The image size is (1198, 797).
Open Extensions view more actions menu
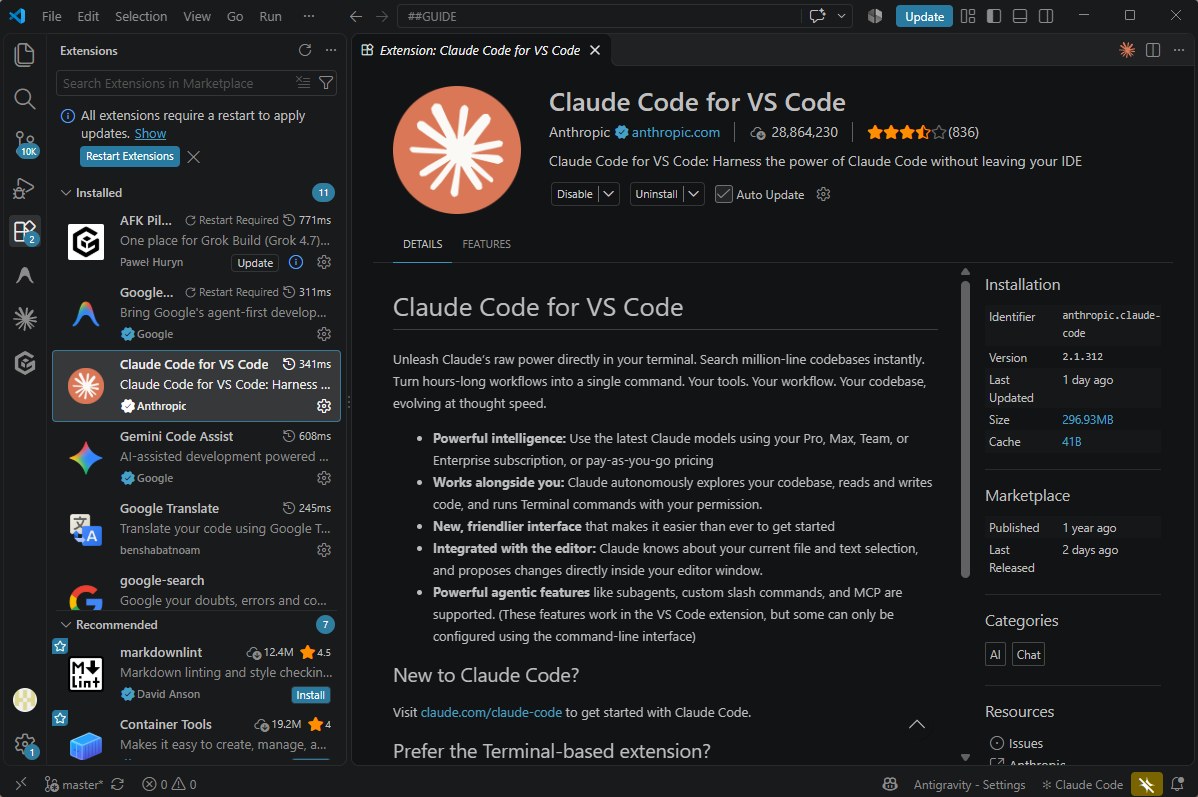tap(331, 50)
